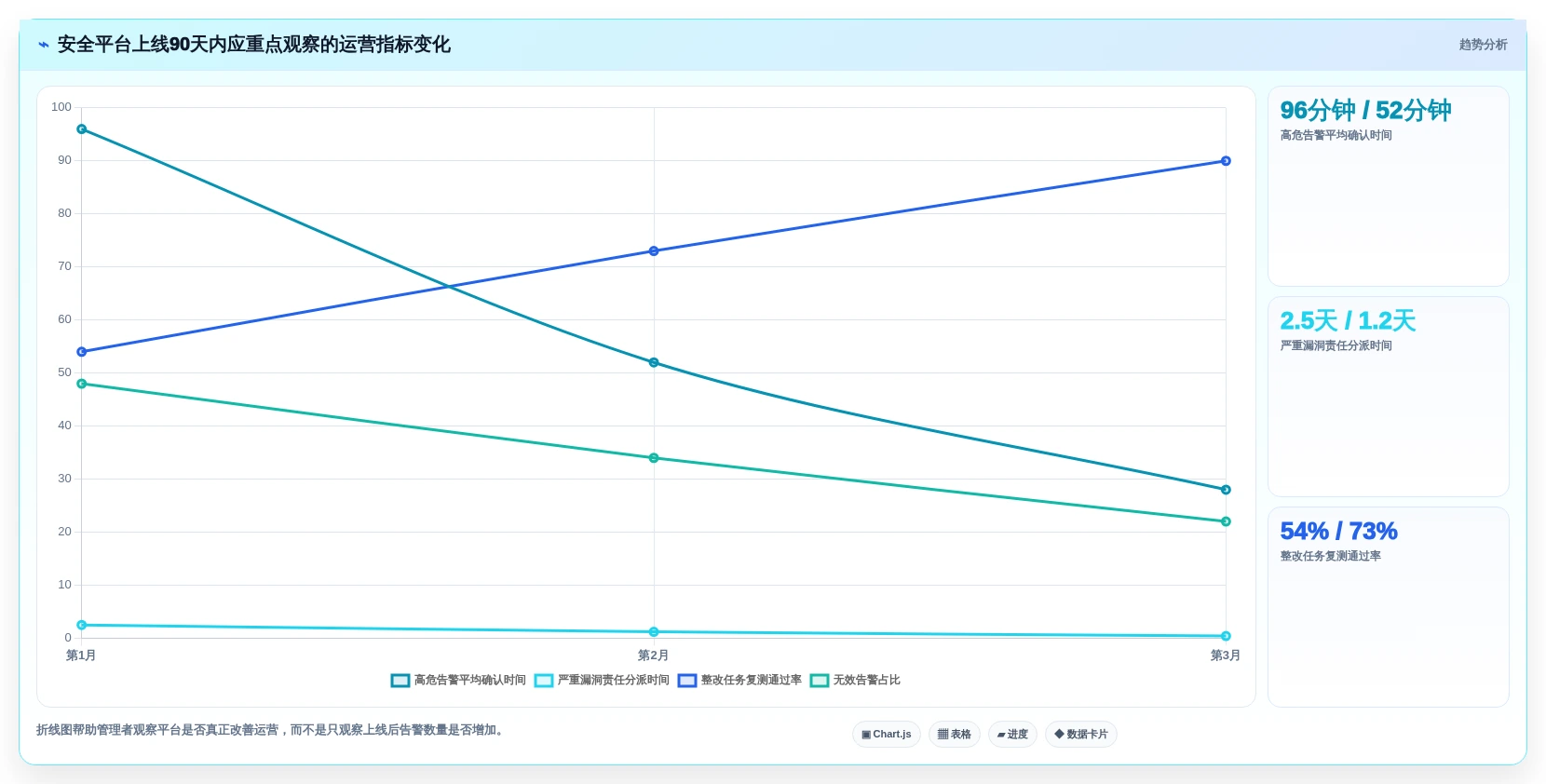
Task: Toggle the 整改任务复测通过率 legend swatch
Action: pyautogui.click(x=687, y=681)
